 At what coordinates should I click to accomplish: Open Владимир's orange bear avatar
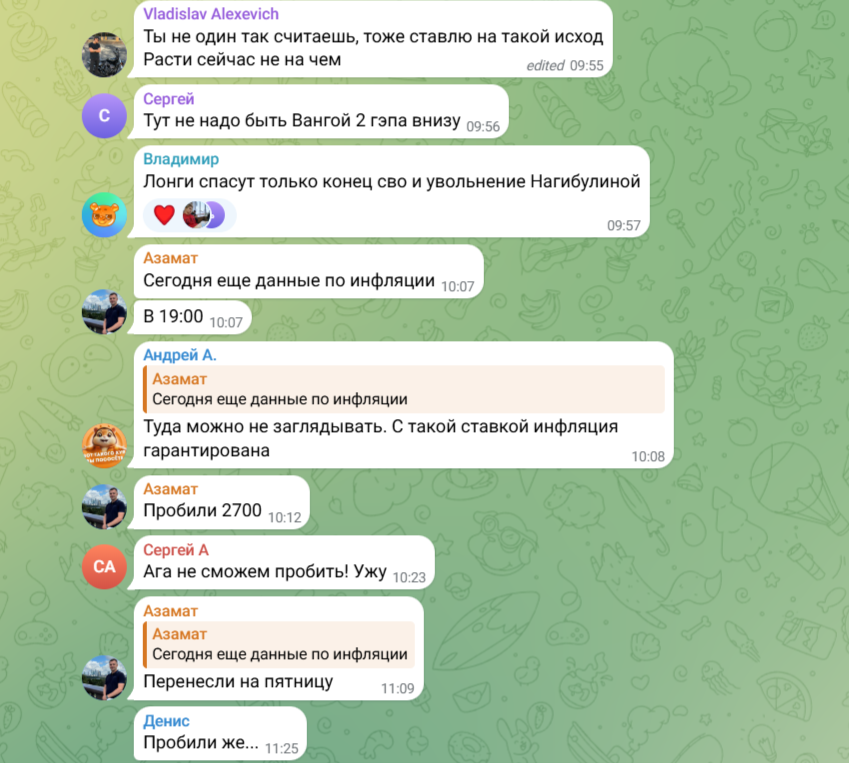click(104, 214)
